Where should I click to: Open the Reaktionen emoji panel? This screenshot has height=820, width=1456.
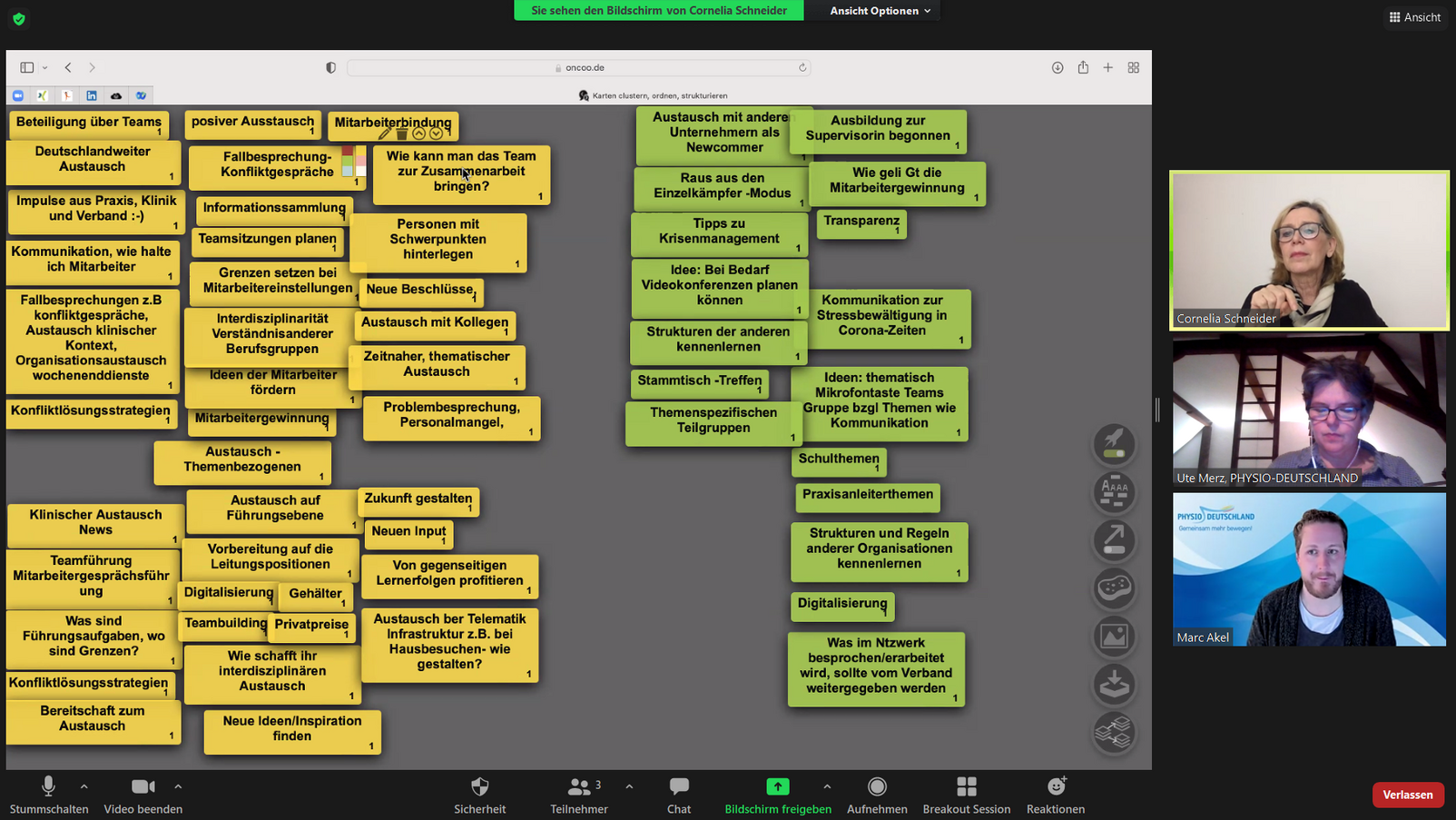[x=1055, y=794]
